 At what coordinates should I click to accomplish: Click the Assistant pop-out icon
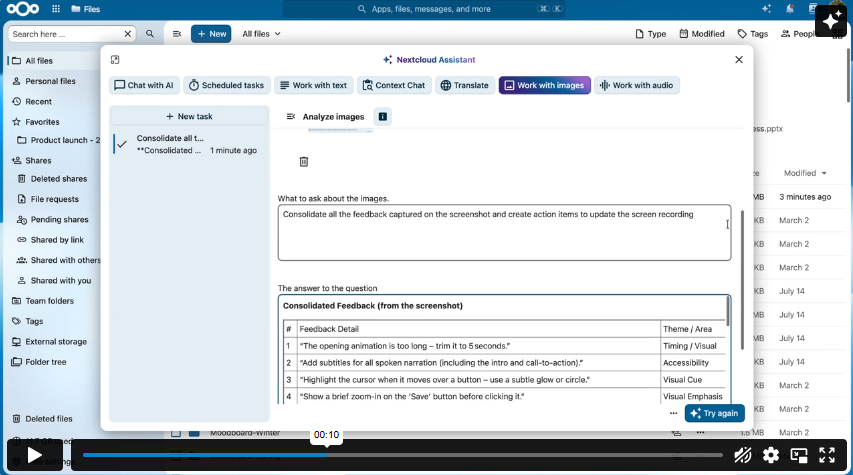[x=115, y=60]
